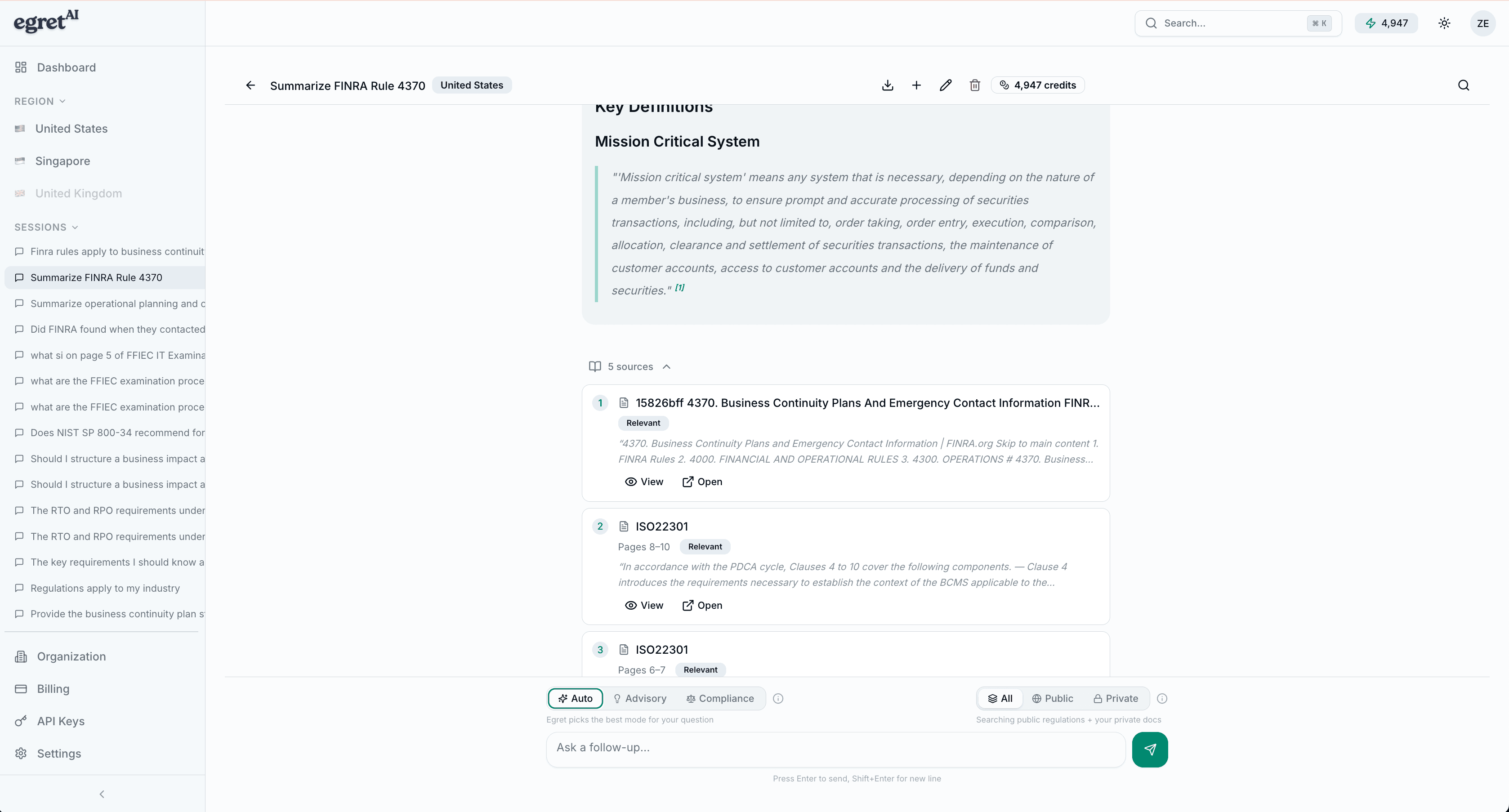The width and height of the screenshot is (1509, 812).
Task: Open the Billing page
Action: pyautogui.click(x=53, y=689)
